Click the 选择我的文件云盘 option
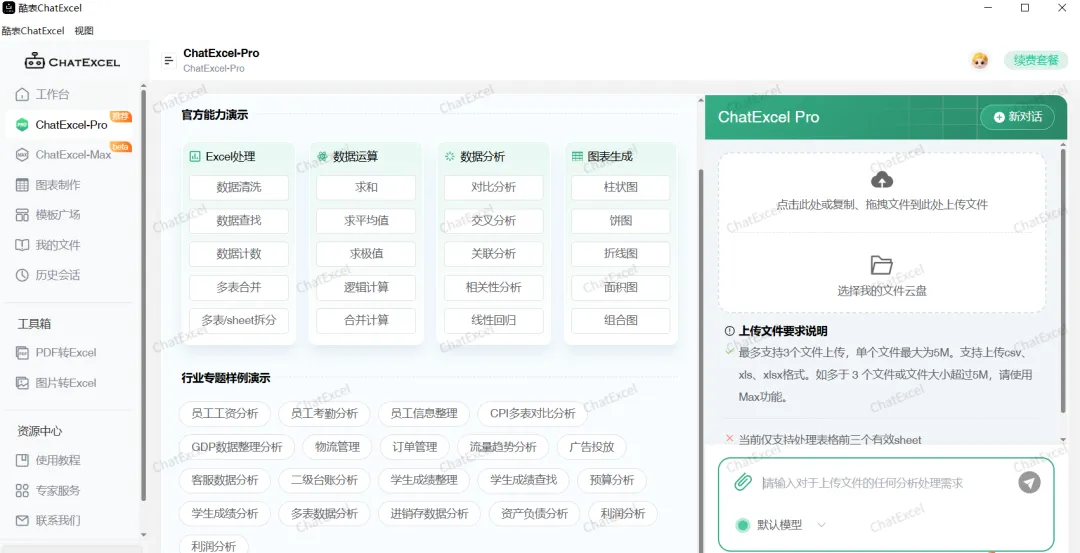The height and width of the screenshot is (553, 1080). 882,291
